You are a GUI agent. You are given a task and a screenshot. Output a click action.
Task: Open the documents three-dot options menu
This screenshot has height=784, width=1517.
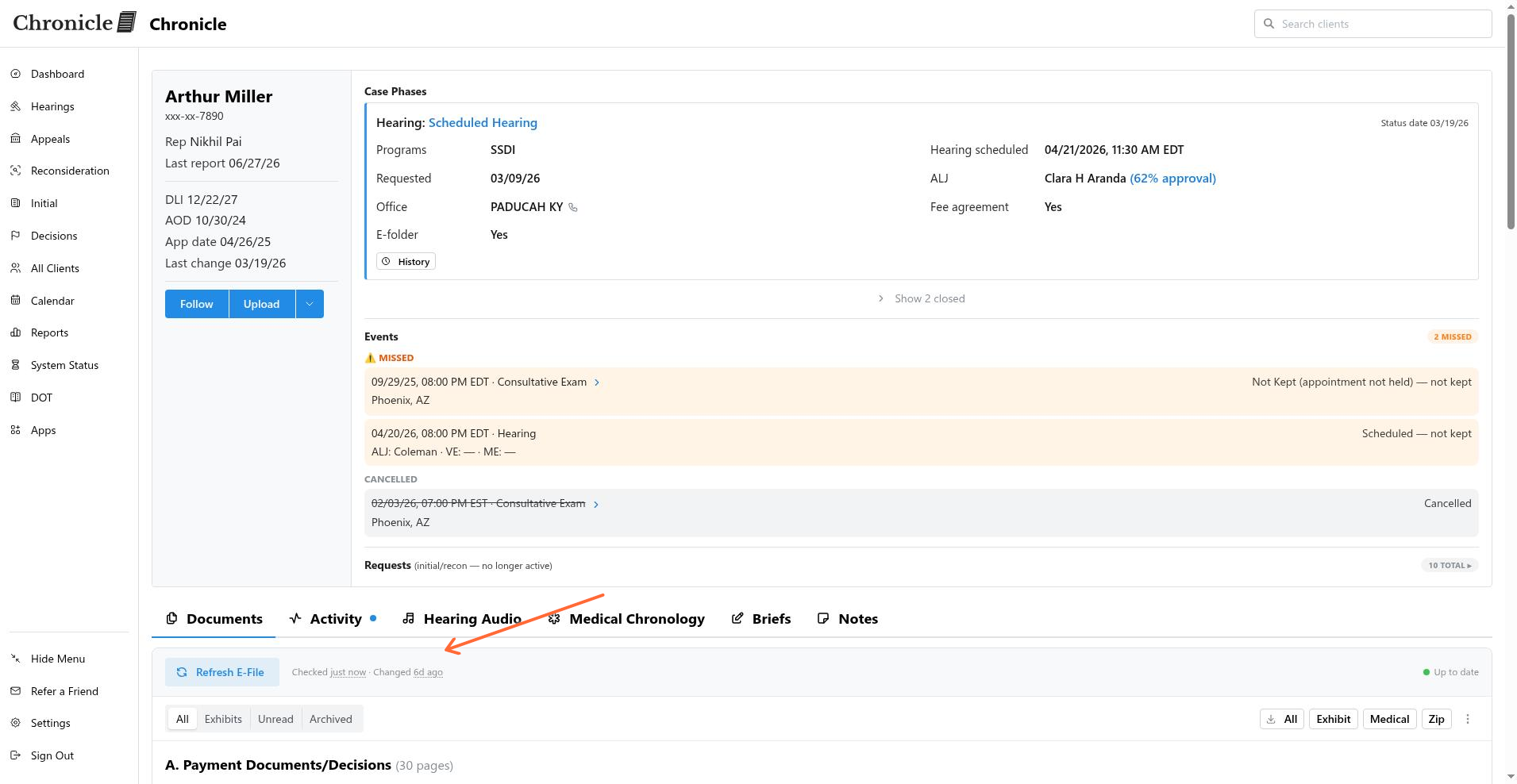tap(1468, 719)
